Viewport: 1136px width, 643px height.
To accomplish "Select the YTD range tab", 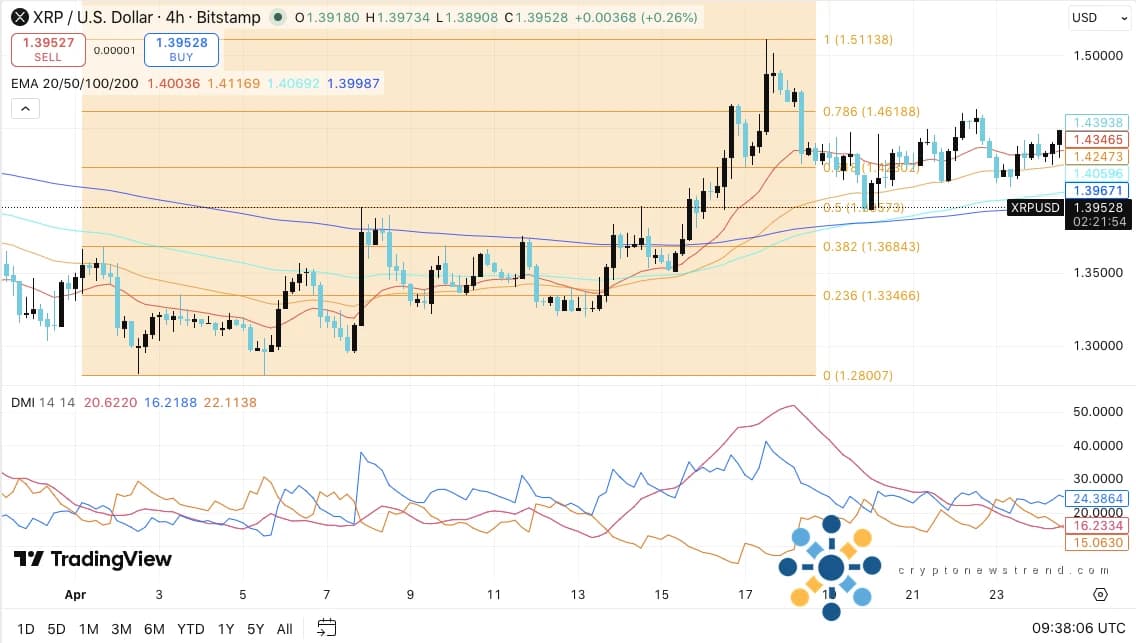I will pyautogui.click(x=190, y=629).
